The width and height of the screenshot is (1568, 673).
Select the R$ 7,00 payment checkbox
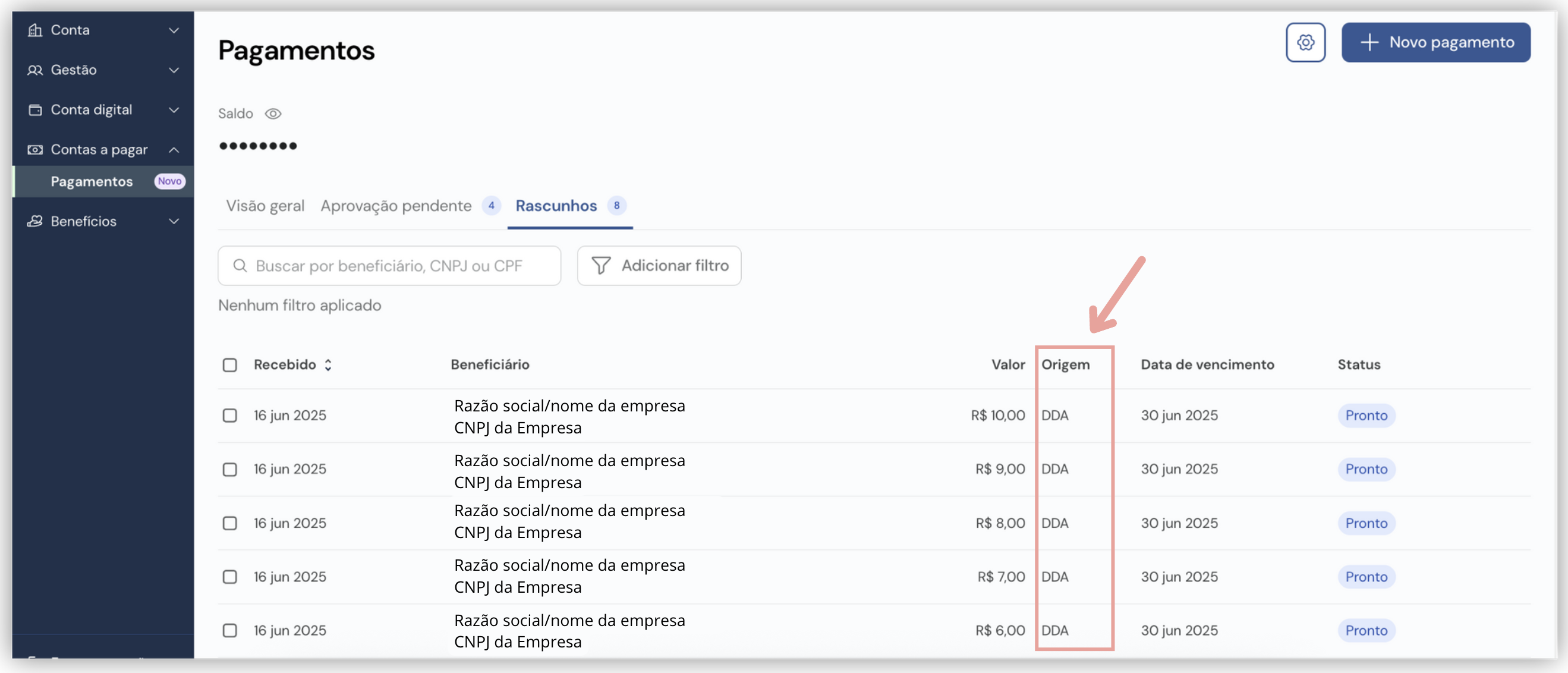(229, 577)
